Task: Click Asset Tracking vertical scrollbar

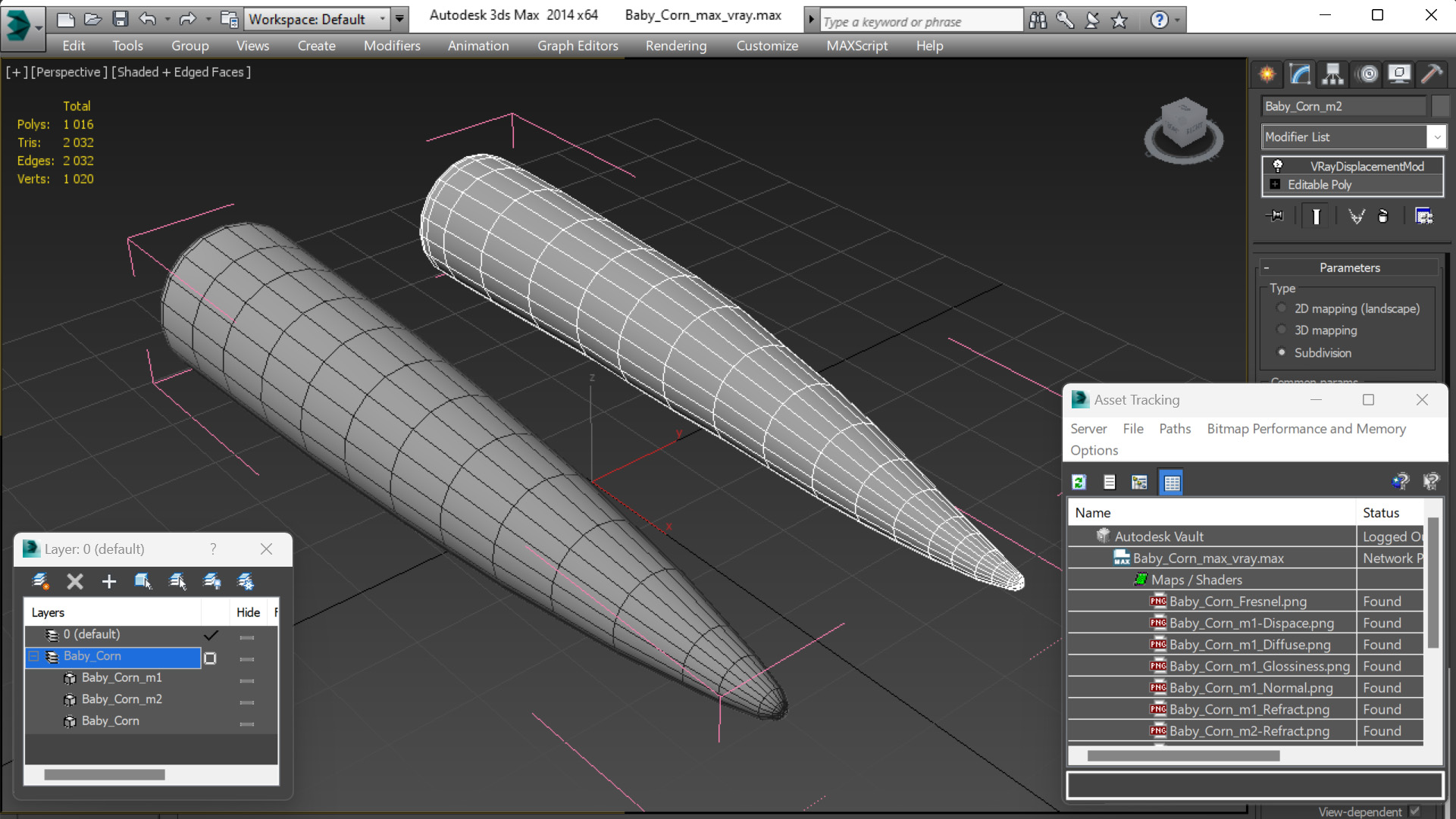Action: coord(1433,583)
